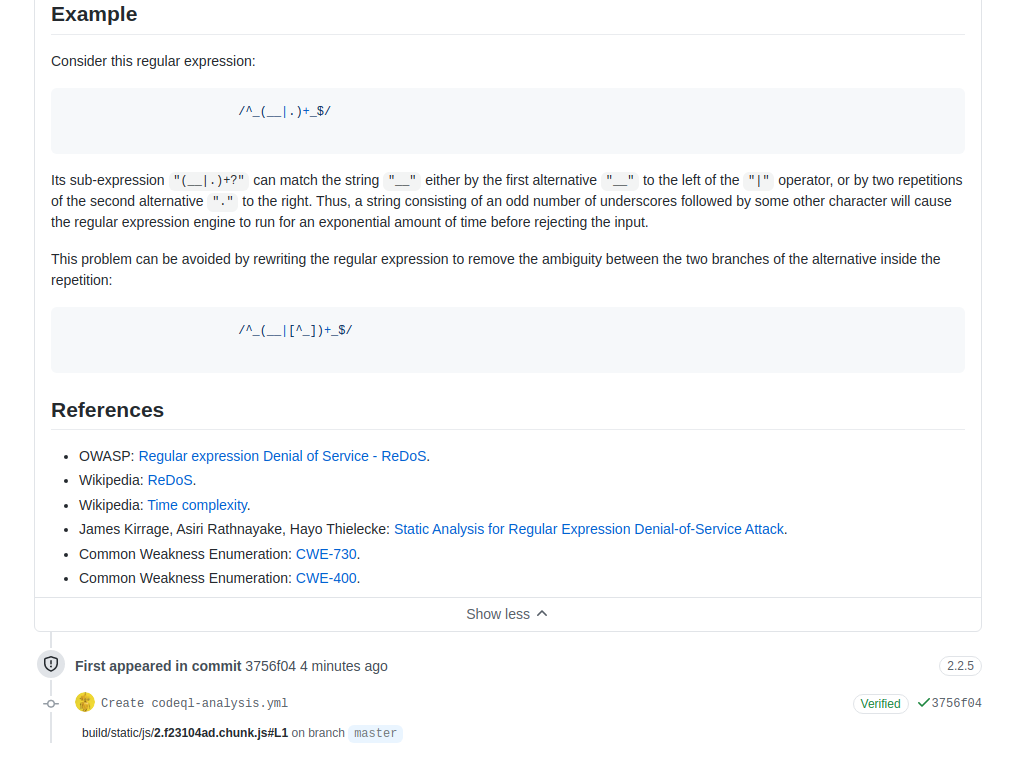Select the Example section heading
This screenshot has height=774, width=1029.
point(94,14)
